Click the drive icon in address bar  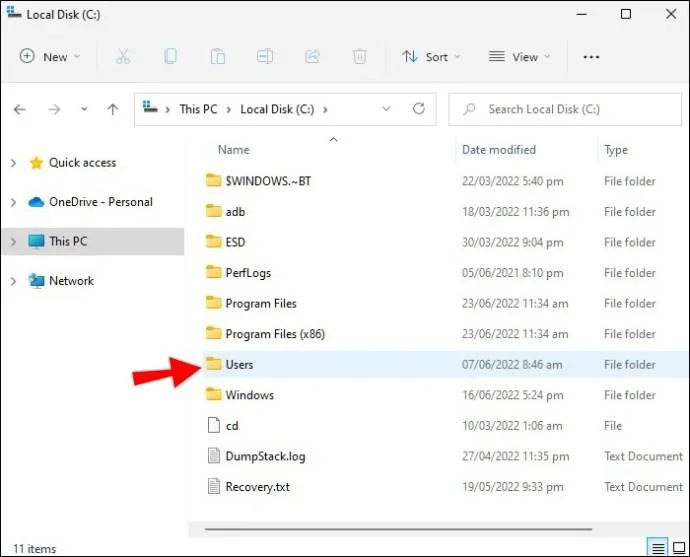150,107
